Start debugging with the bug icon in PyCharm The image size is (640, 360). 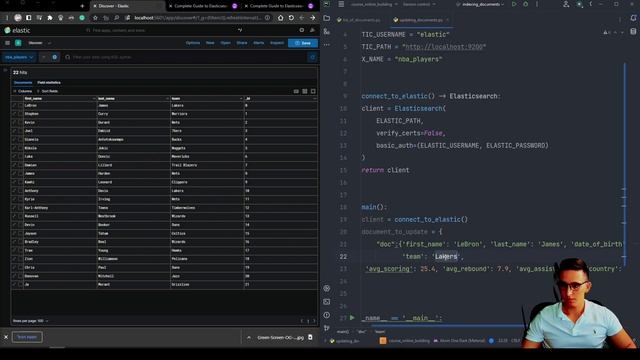pos(525,4)
